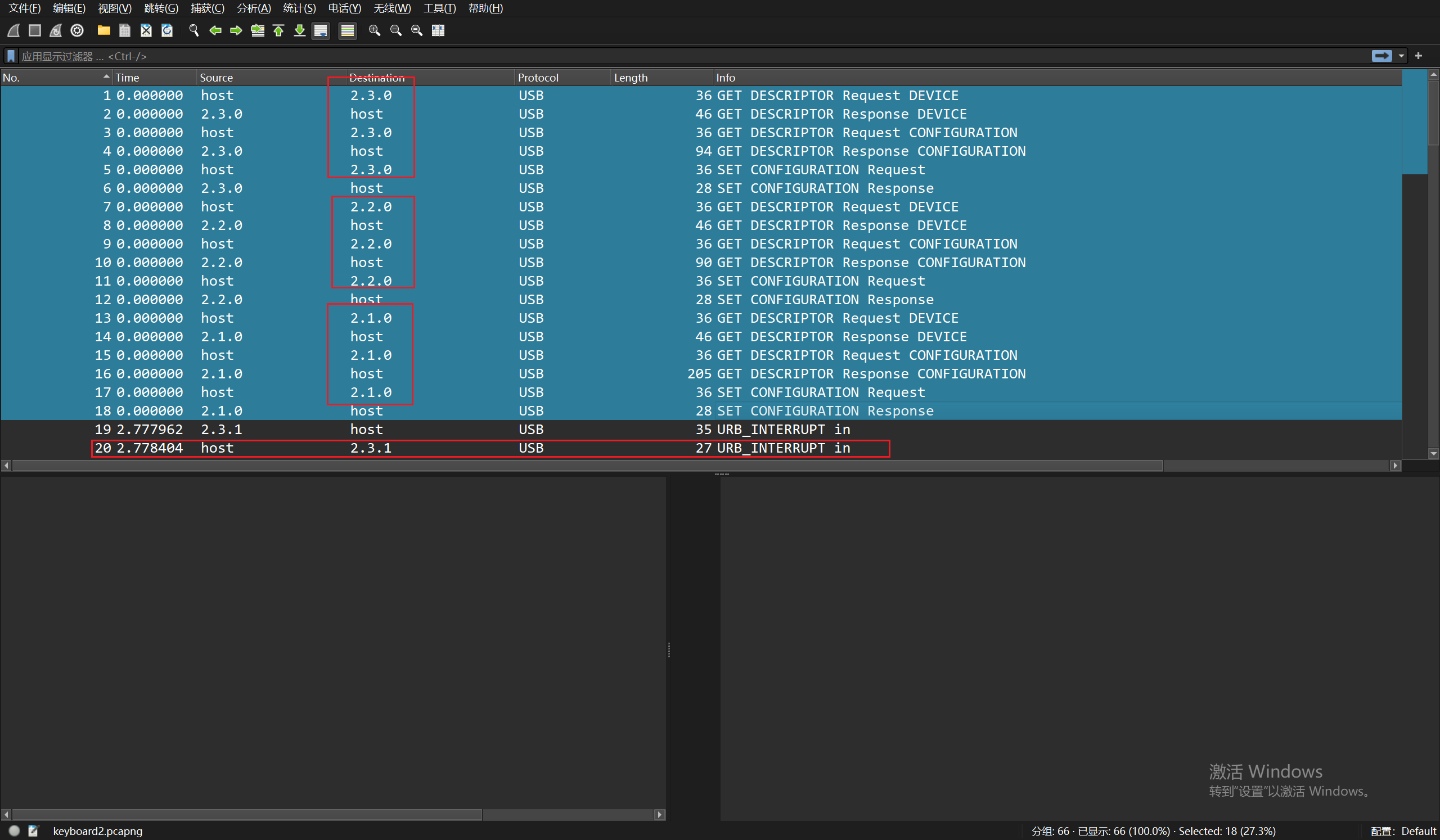This screenshot has width=1440, height=840.
Task: Open display filter history dropdown arrow
Action: coord(1401,56)
